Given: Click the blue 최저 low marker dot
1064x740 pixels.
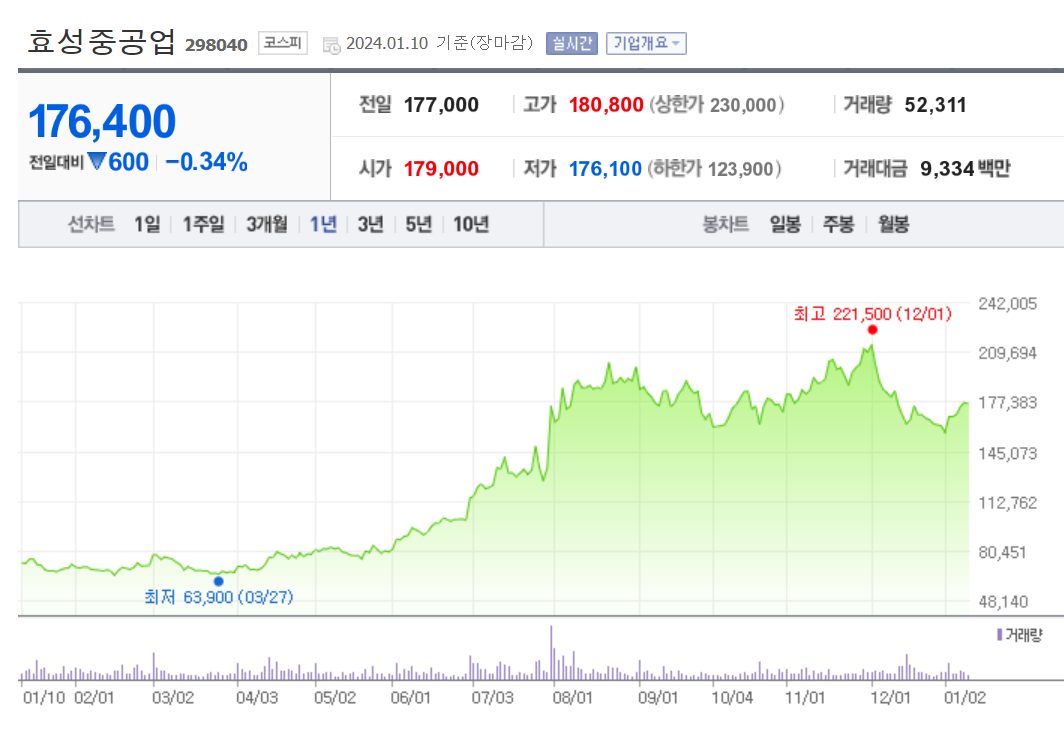Looking at the screenshot, I should click(x=218, y=581).
